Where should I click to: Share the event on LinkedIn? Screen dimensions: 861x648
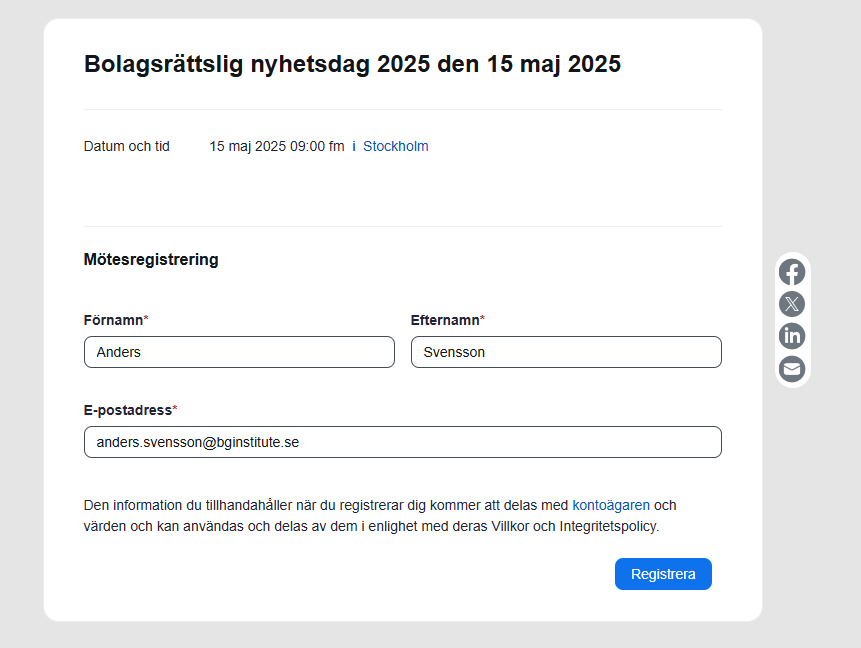(792, 336)
